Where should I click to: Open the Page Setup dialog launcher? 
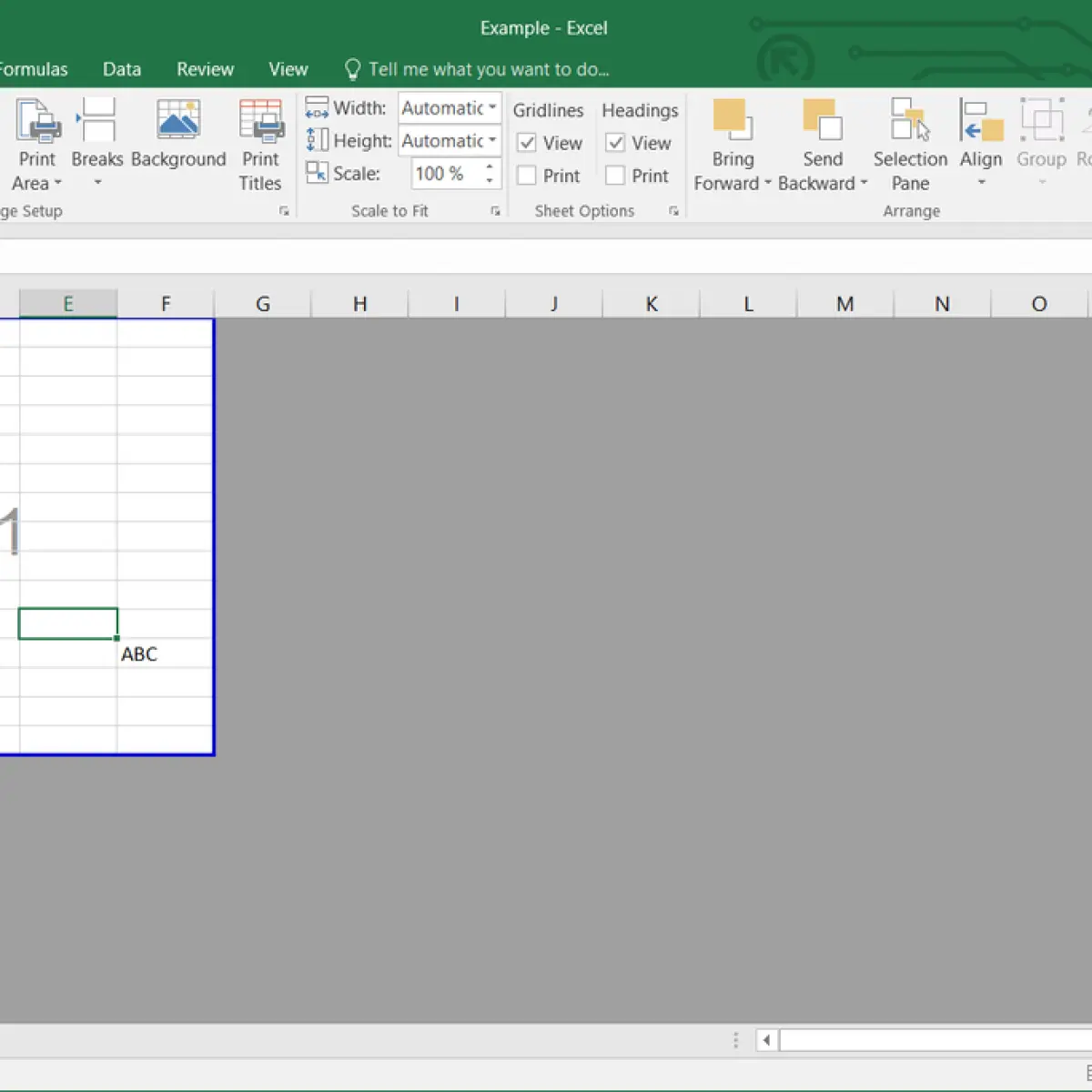pos(284,211)
